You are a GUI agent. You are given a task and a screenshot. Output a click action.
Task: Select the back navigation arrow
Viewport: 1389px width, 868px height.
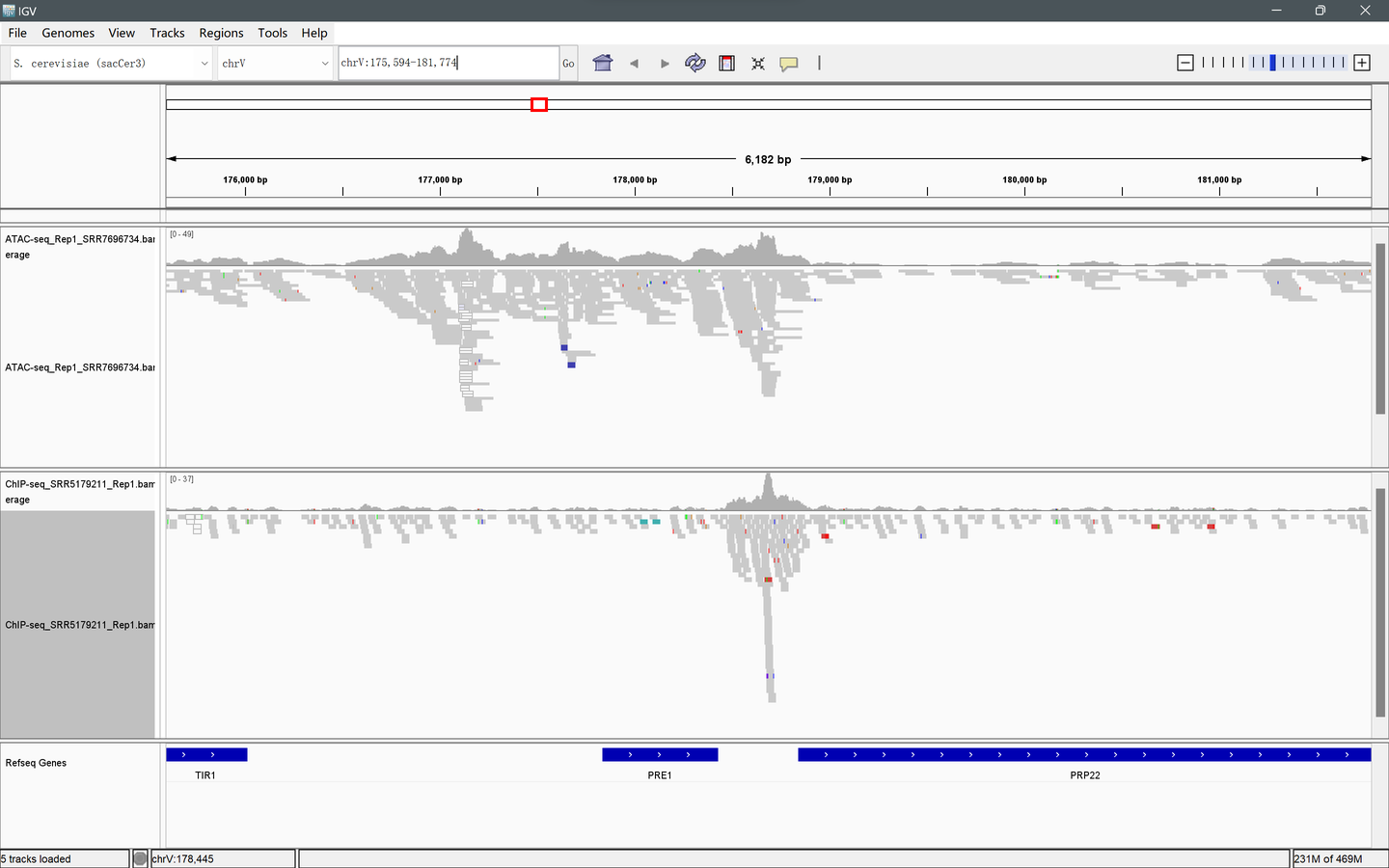(634, 63)
